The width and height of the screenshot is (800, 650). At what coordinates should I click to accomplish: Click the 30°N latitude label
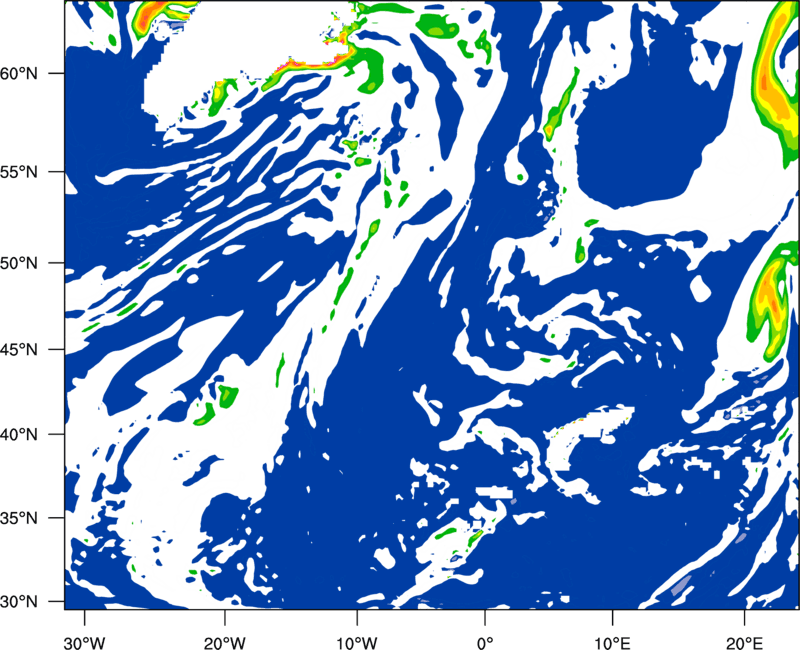coord(19,602)
